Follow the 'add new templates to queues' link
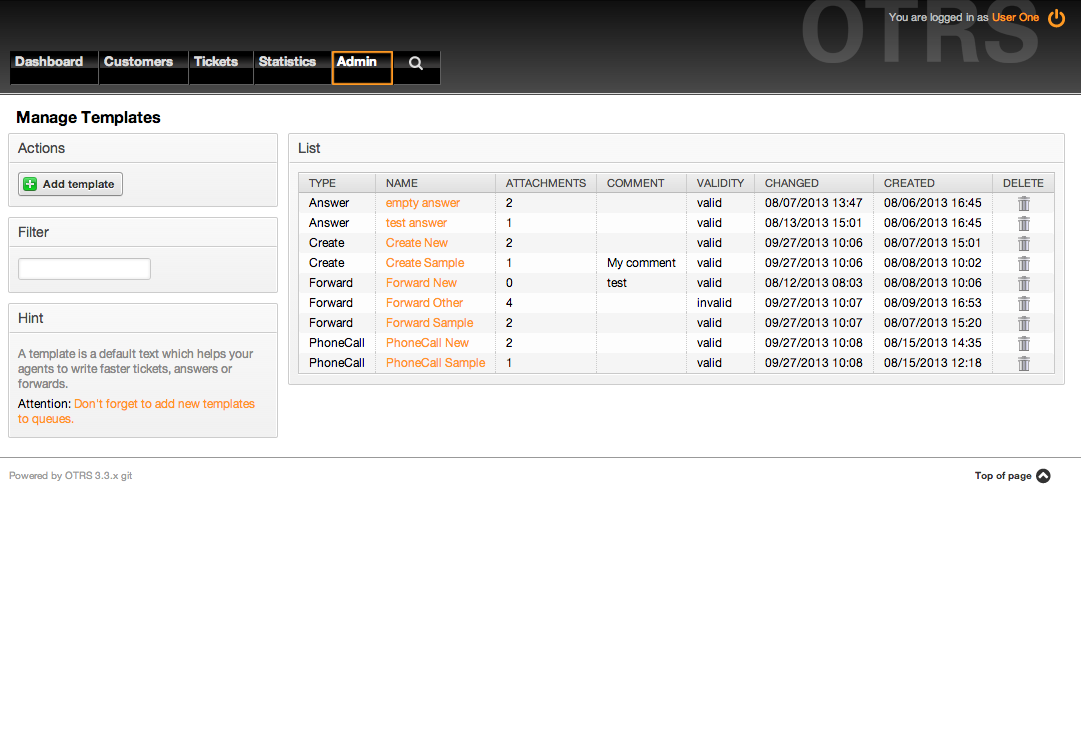Image resolution: width=1081 pixels, height=745 pixels. pos(164,404)
